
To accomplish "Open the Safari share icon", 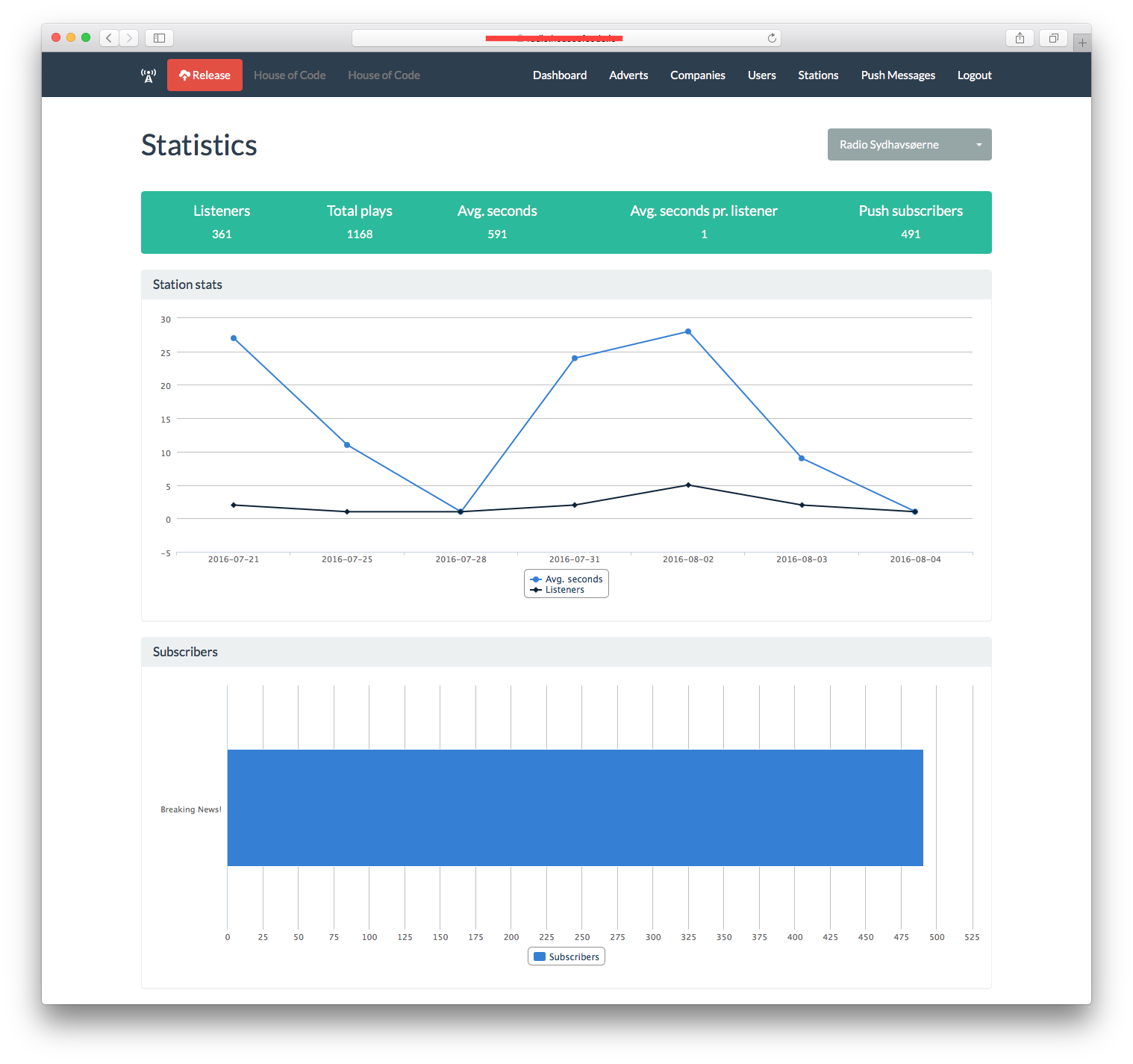I will [1020, 38].
